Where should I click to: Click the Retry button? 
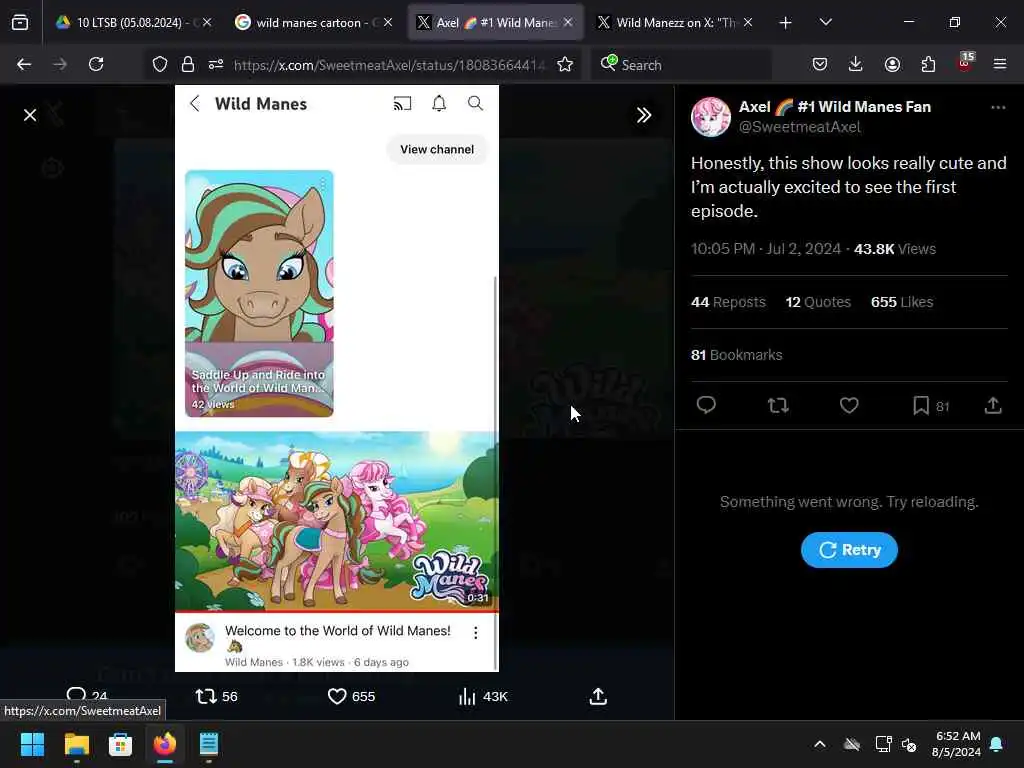849,550
